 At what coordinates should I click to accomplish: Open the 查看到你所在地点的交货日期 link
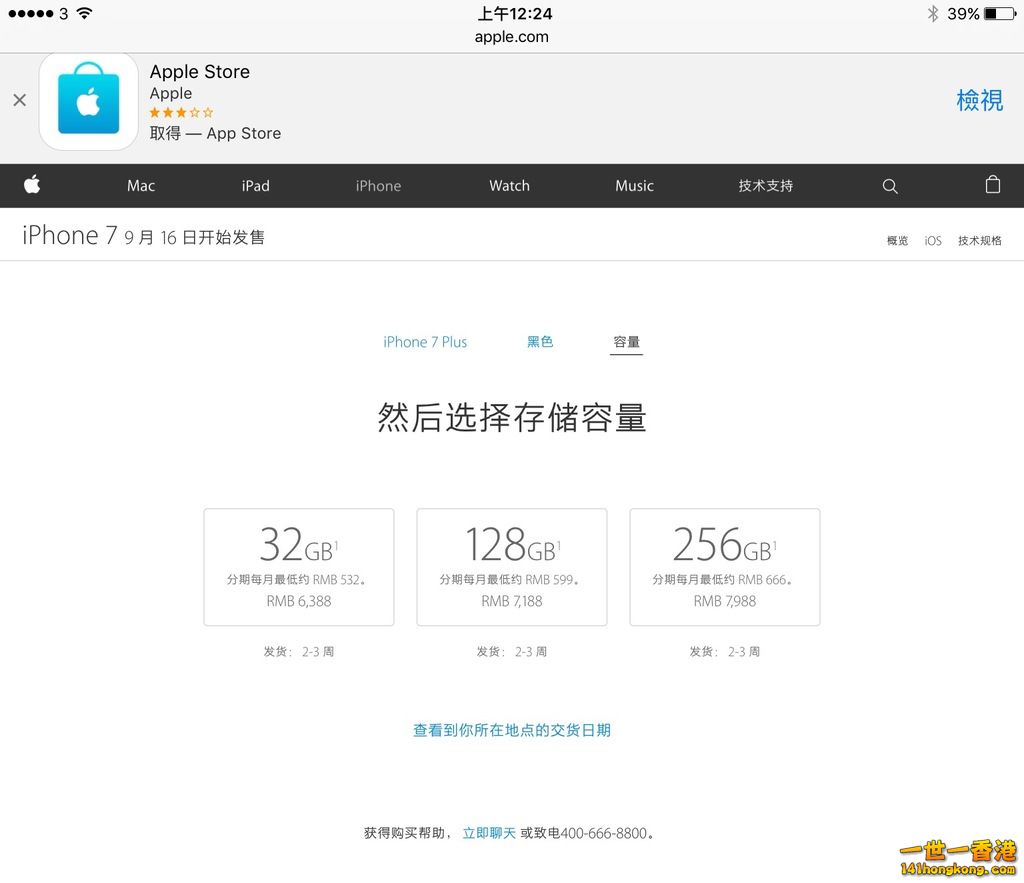(511, 730)
